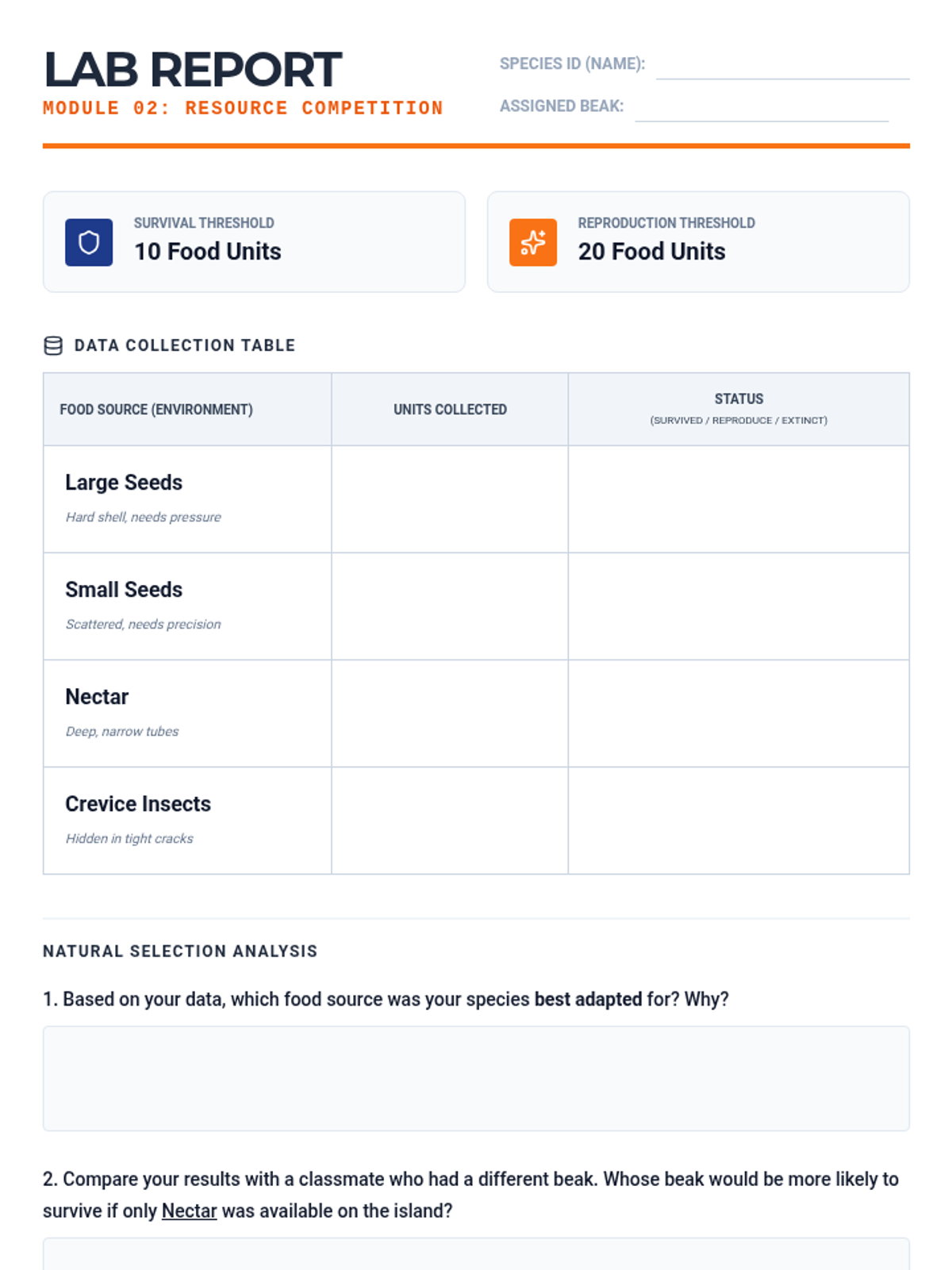Image resolution: width=952 pixels, height=1270 pixels.
Task: Click the Status cell for Nectar
Action: coord(739,714)
